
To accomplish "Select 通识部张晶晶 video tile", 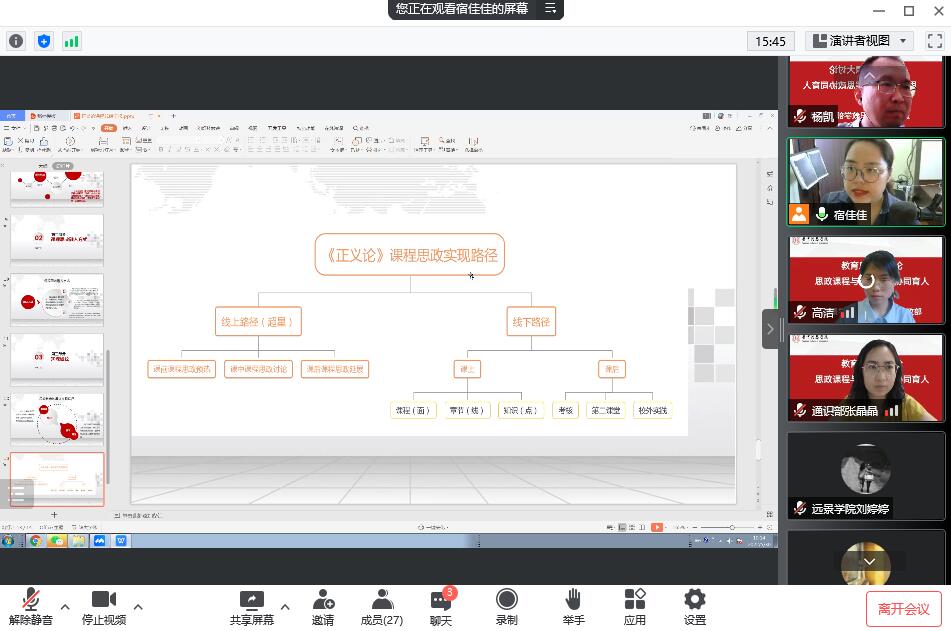I will click(865, 377).
